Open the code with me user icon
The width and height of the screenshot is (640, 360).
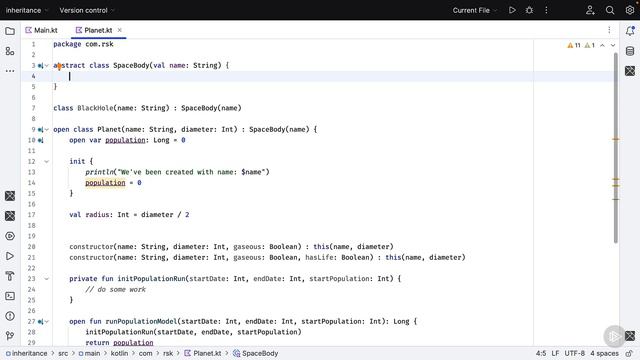590,10
